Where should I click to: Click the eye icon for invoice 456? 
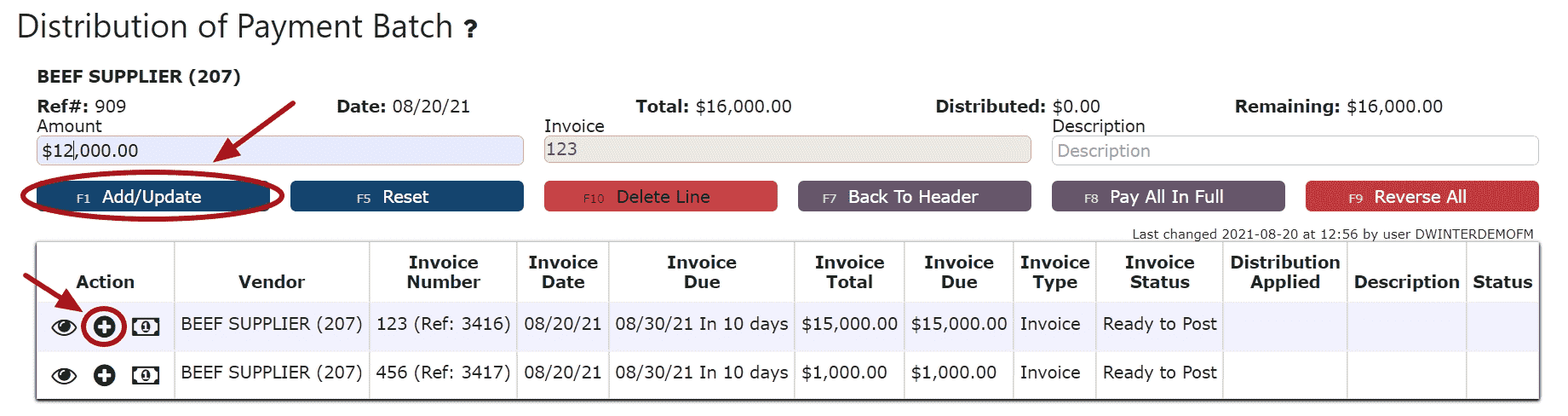coord(64,376)
